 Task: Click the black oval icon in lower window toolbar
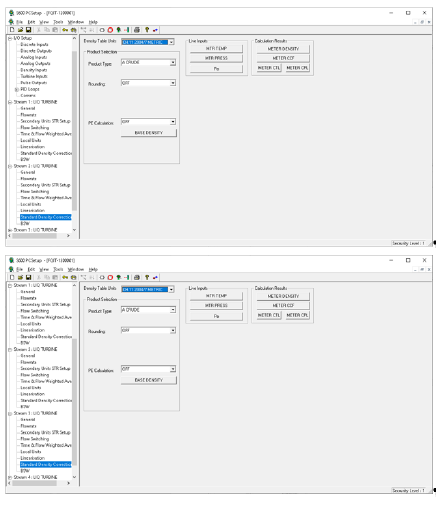click(x=102, y=277)
